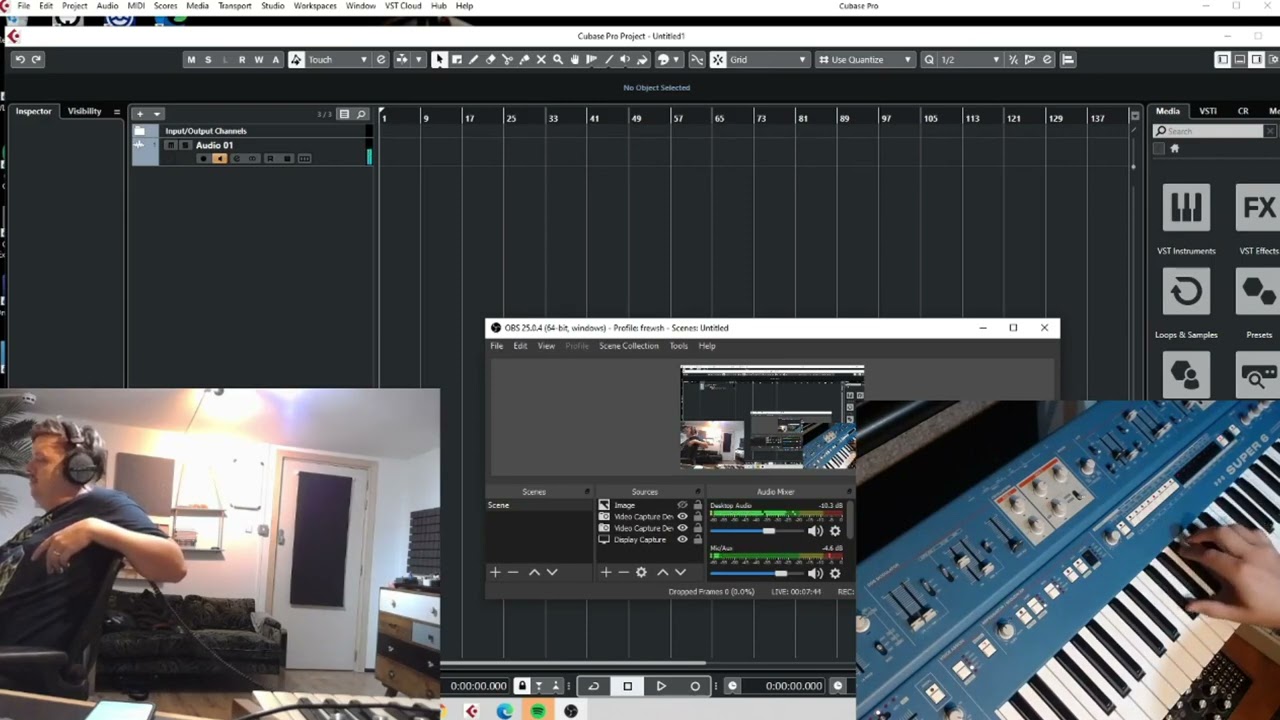Click Add Track plus button

[x=140, y=114]
